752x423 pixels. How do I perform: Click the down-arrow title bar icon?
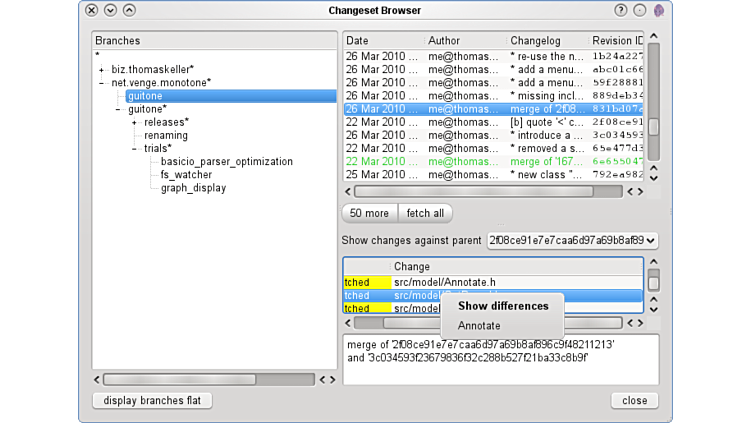tap(111, 10)
